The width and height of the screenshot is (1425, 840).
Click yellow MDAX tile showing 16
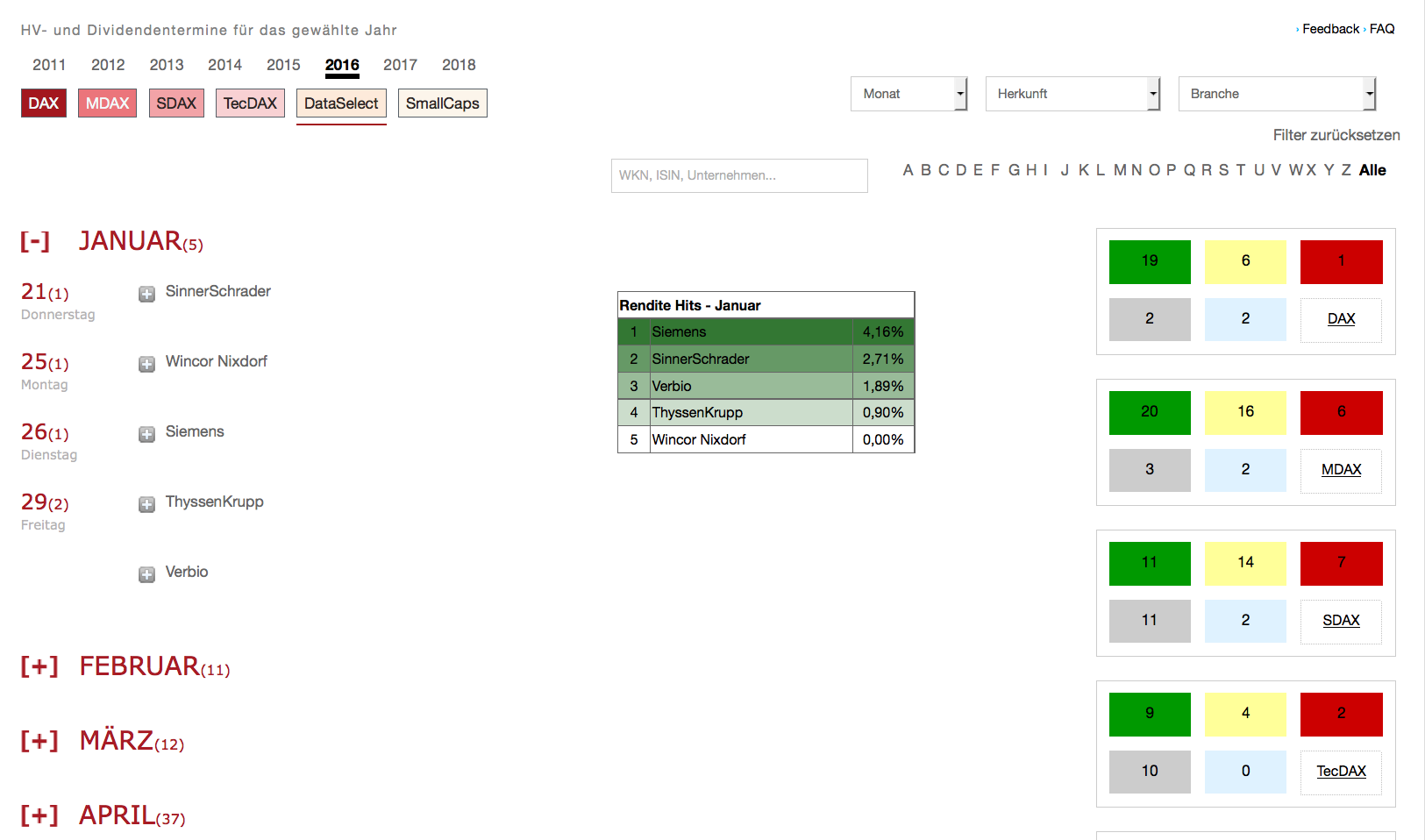pyautogui.click(x=1245, y=412)
